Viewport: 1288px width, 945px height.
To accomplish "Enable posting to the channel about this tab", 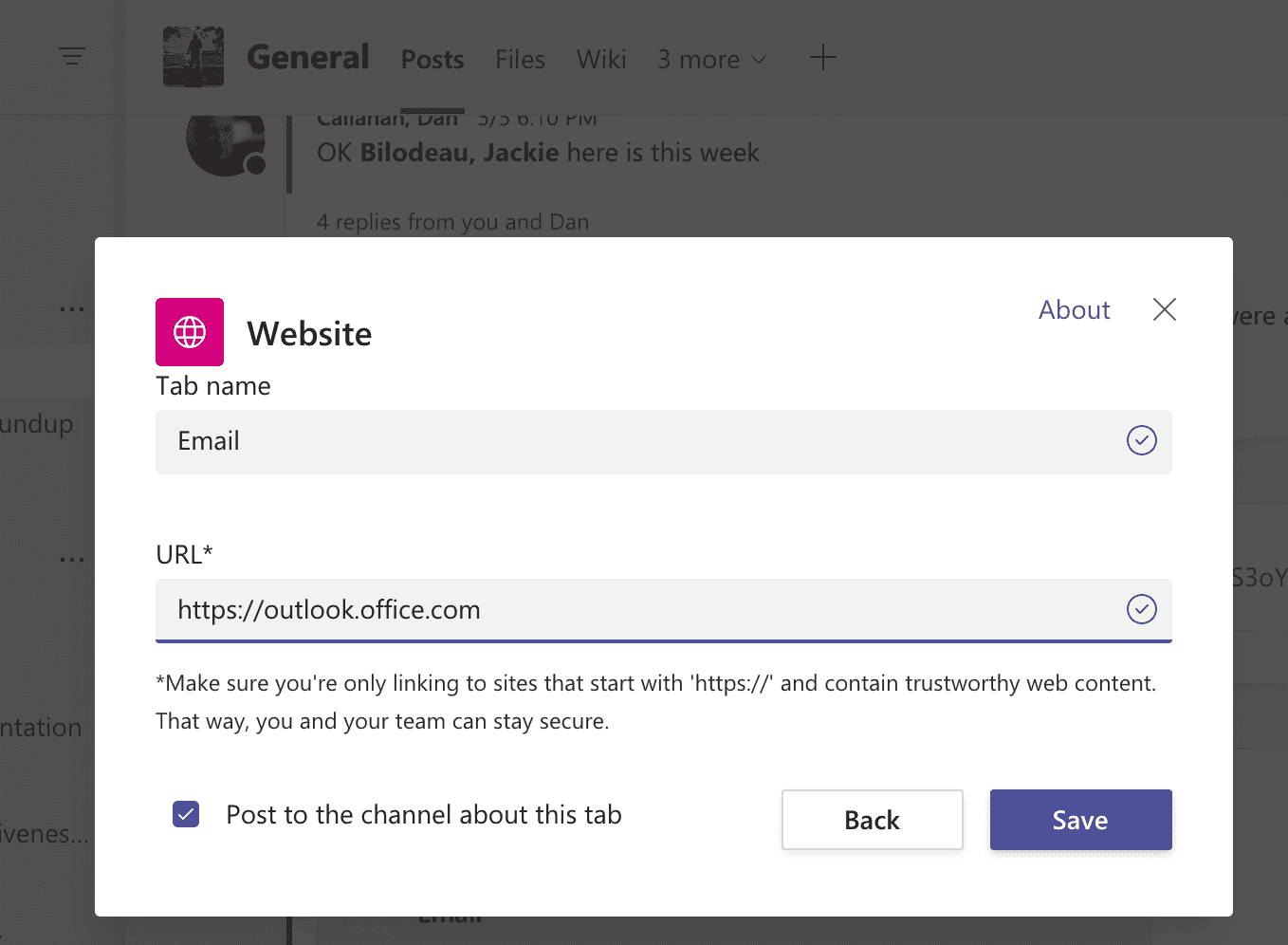I will point(186,814).
